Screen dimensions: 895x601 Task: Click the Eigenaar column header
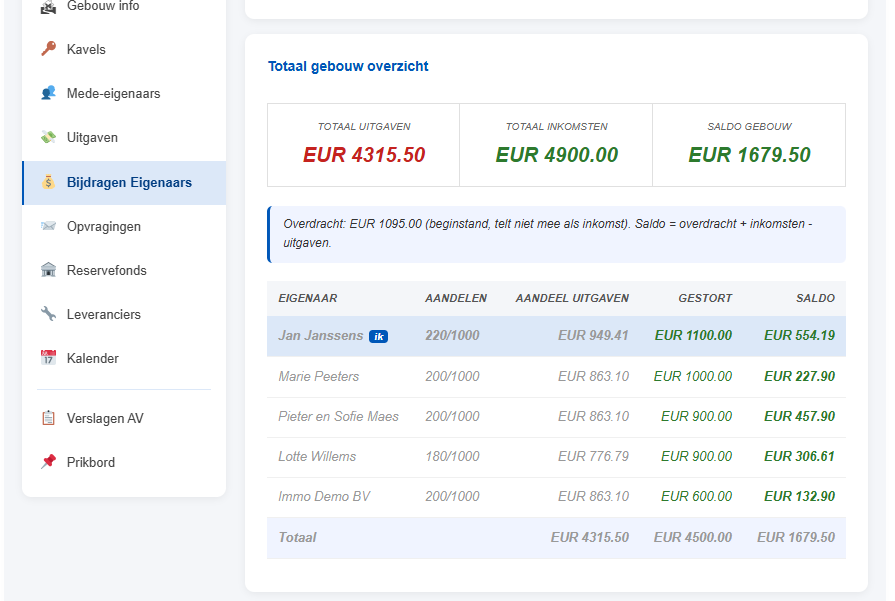[x=308, y=299]
